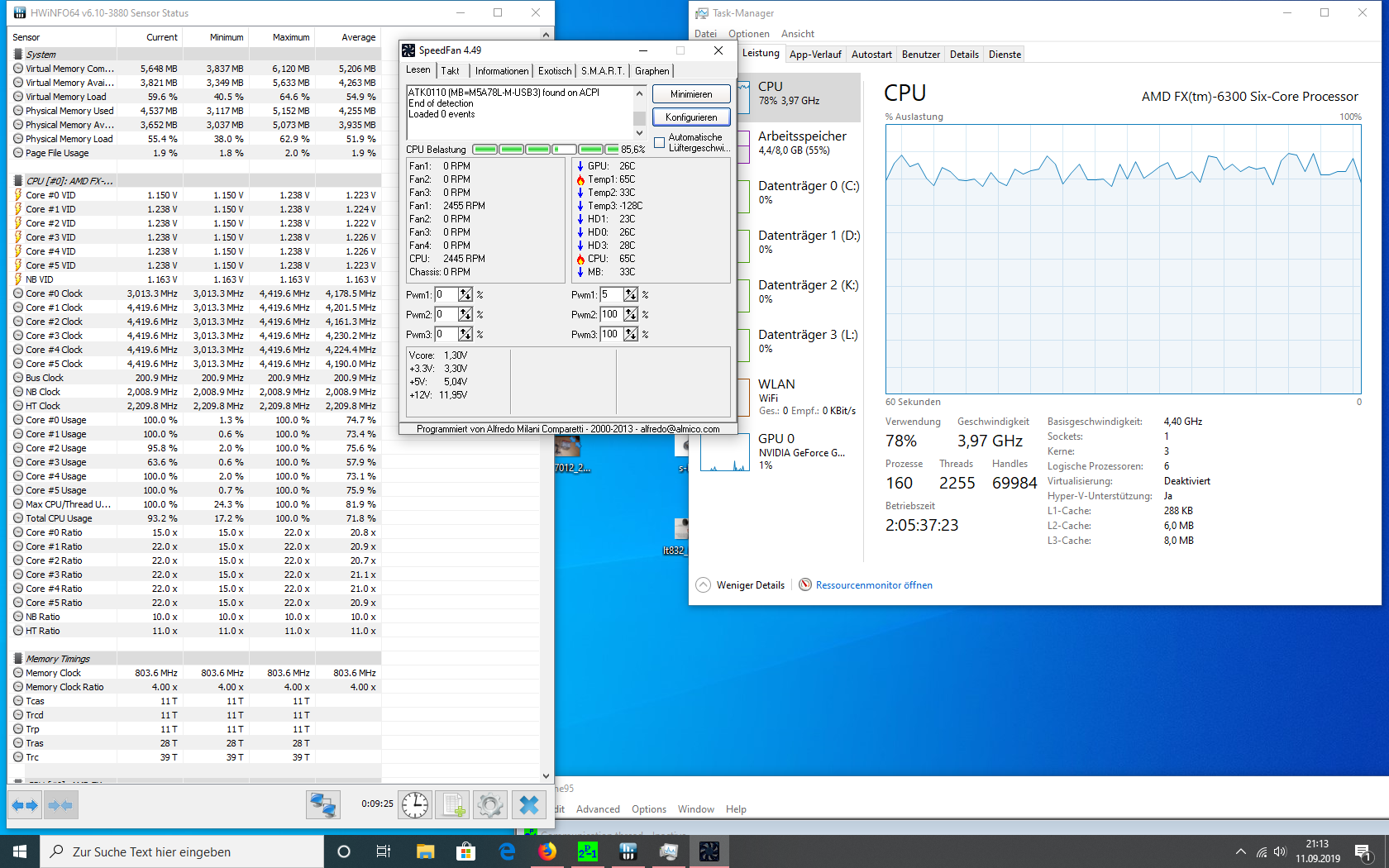Image resolution: width=1389 pixels, height=868 pixels.
Task: Click the Ressourcenmonitor icon in Task Manager
Action: (805, 584)
